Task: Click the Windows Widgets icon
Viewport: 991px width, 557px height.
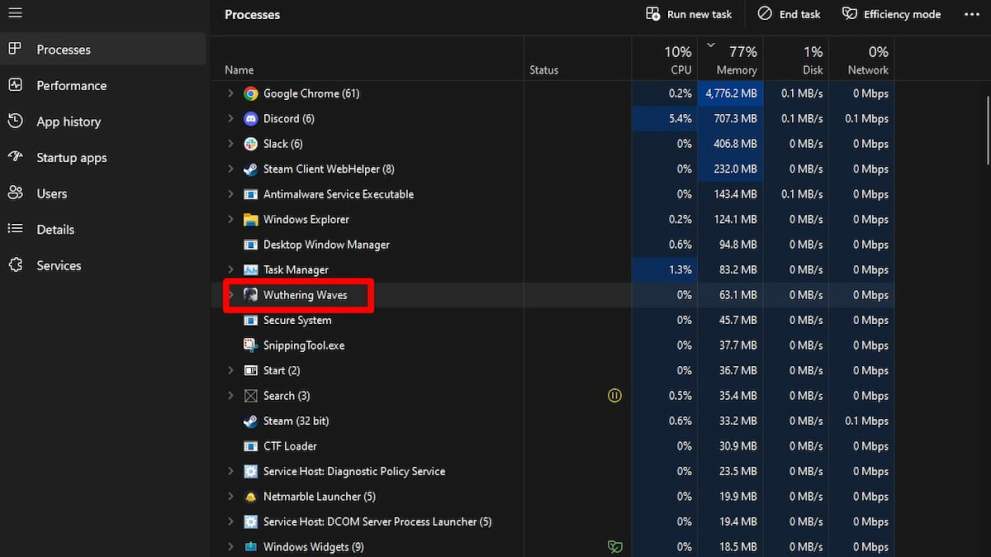Action: pyautogui.click(x=251, y=547)
